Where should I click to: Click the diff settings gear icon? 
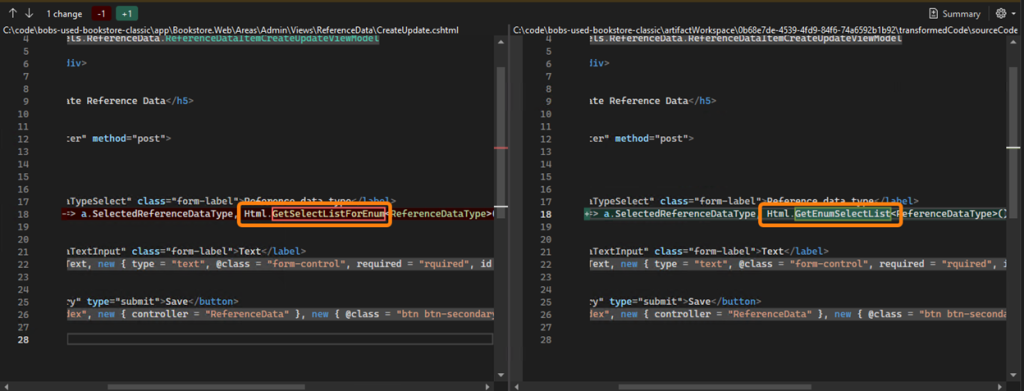[x=1000, y=13]
